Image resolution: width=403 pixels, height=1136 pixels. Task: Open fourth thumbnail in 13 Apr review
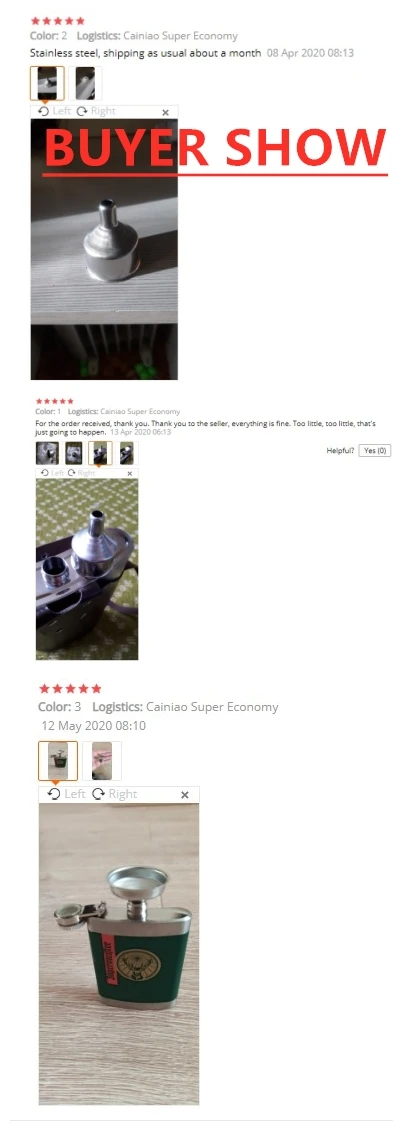coord(126,453)
